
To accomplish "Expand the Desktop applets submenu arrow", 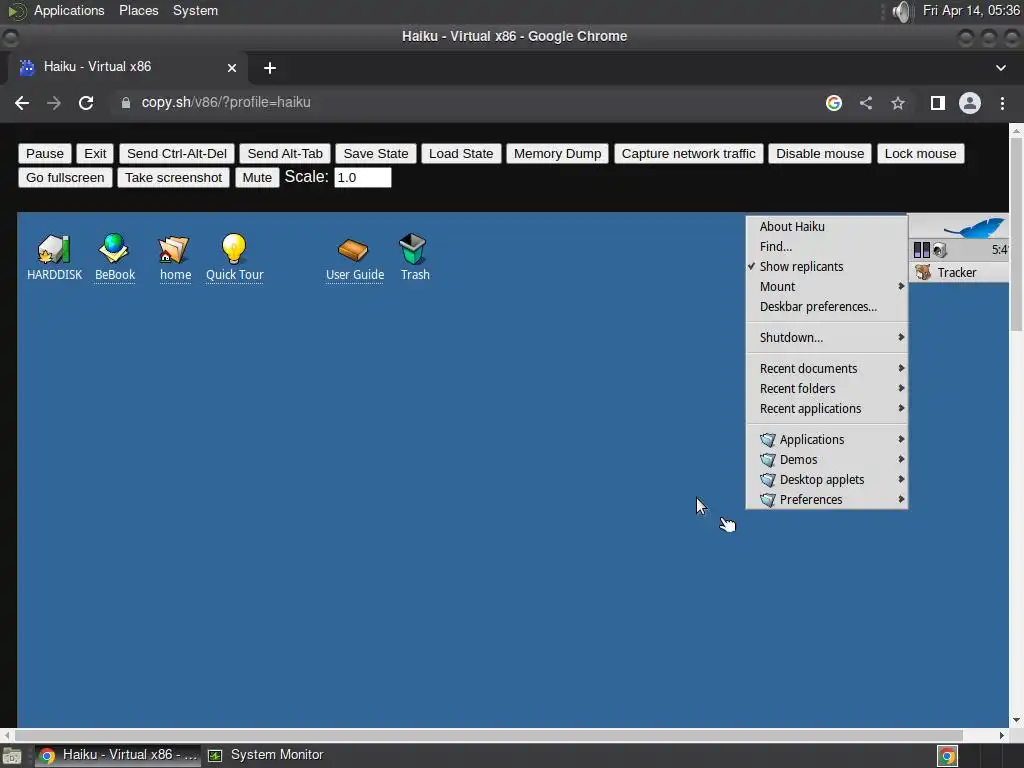I will click(x=901, y=479).
